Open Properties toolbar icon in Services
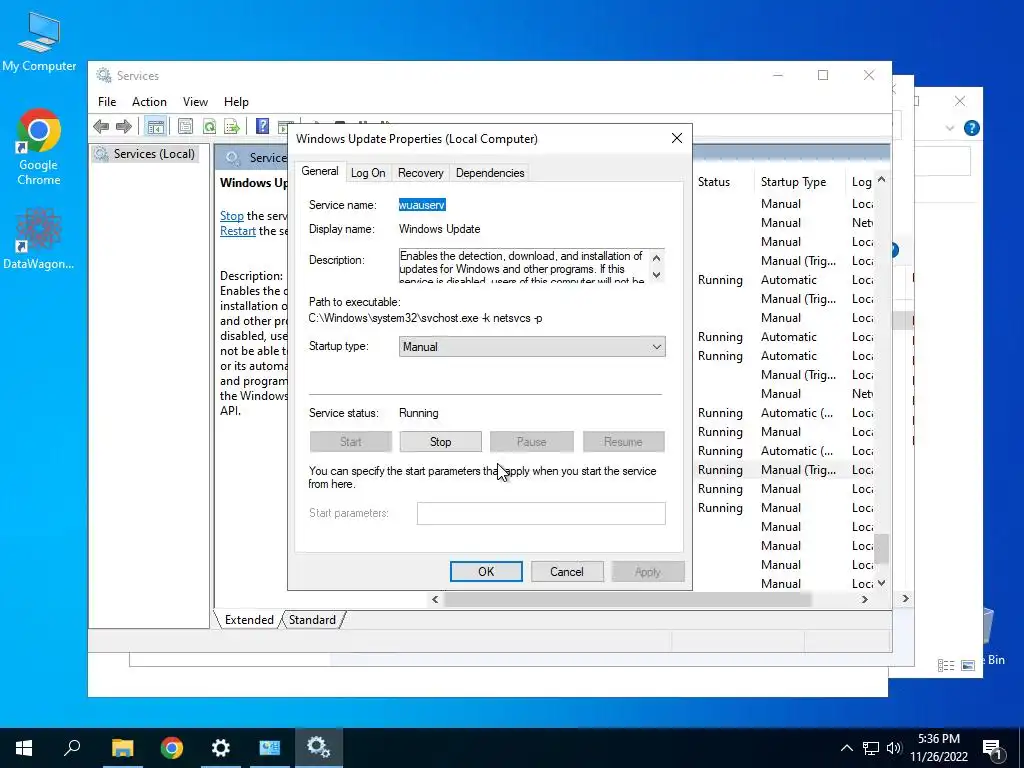The height and width of the screenshot is (768, 1024). (x=185, y=126)
